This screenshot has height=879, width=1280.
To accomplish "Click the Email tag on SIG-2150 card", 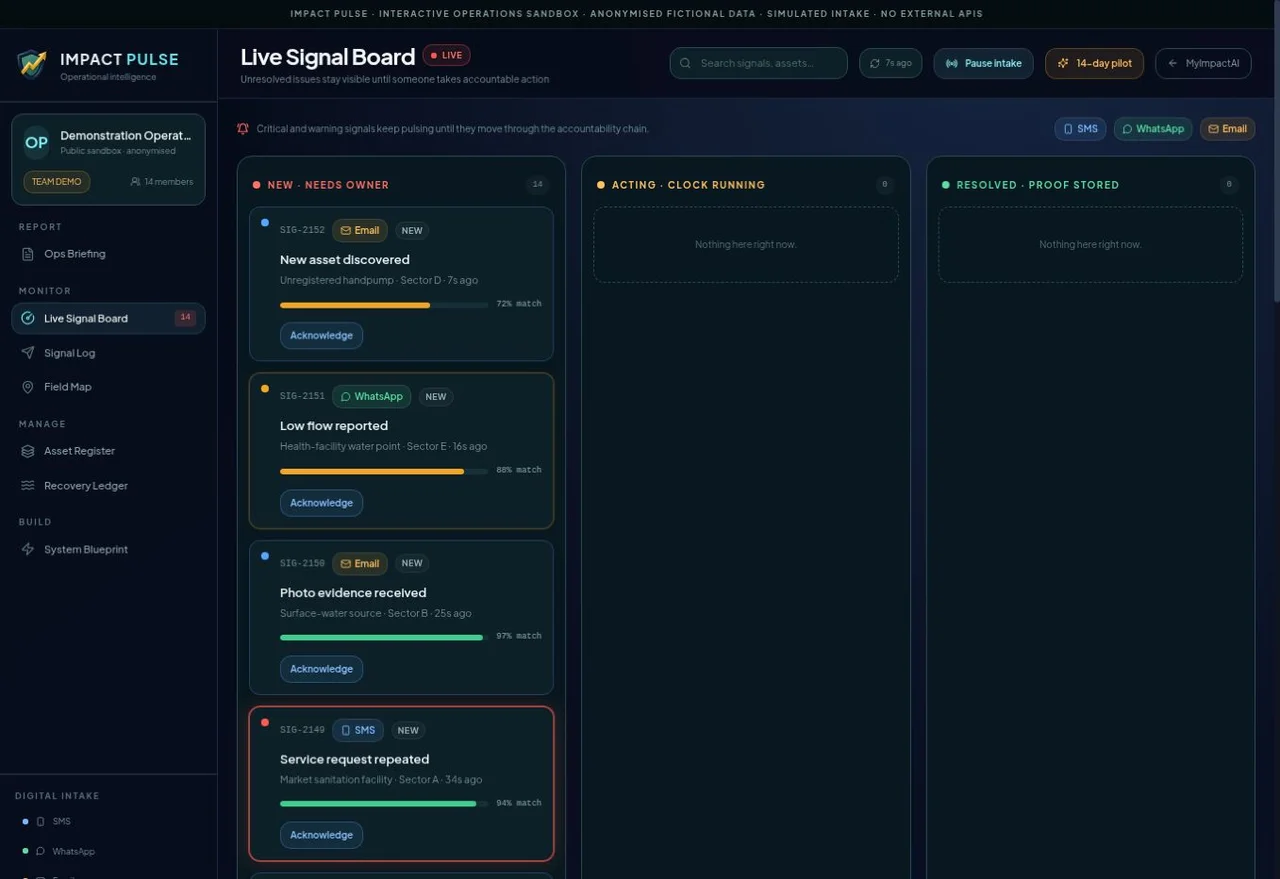I will (x=360, y=563).
